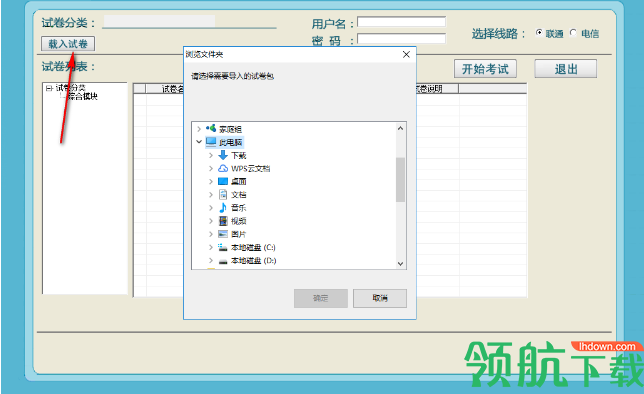
Task: Expand the 下载 folder node
Action: point(211,155)
